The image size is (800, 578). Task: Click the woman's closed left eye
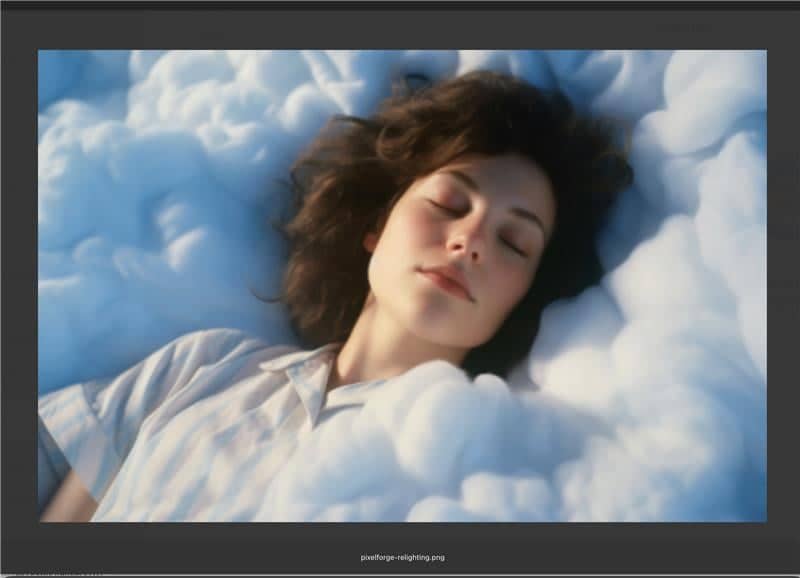tap(511, 245)
